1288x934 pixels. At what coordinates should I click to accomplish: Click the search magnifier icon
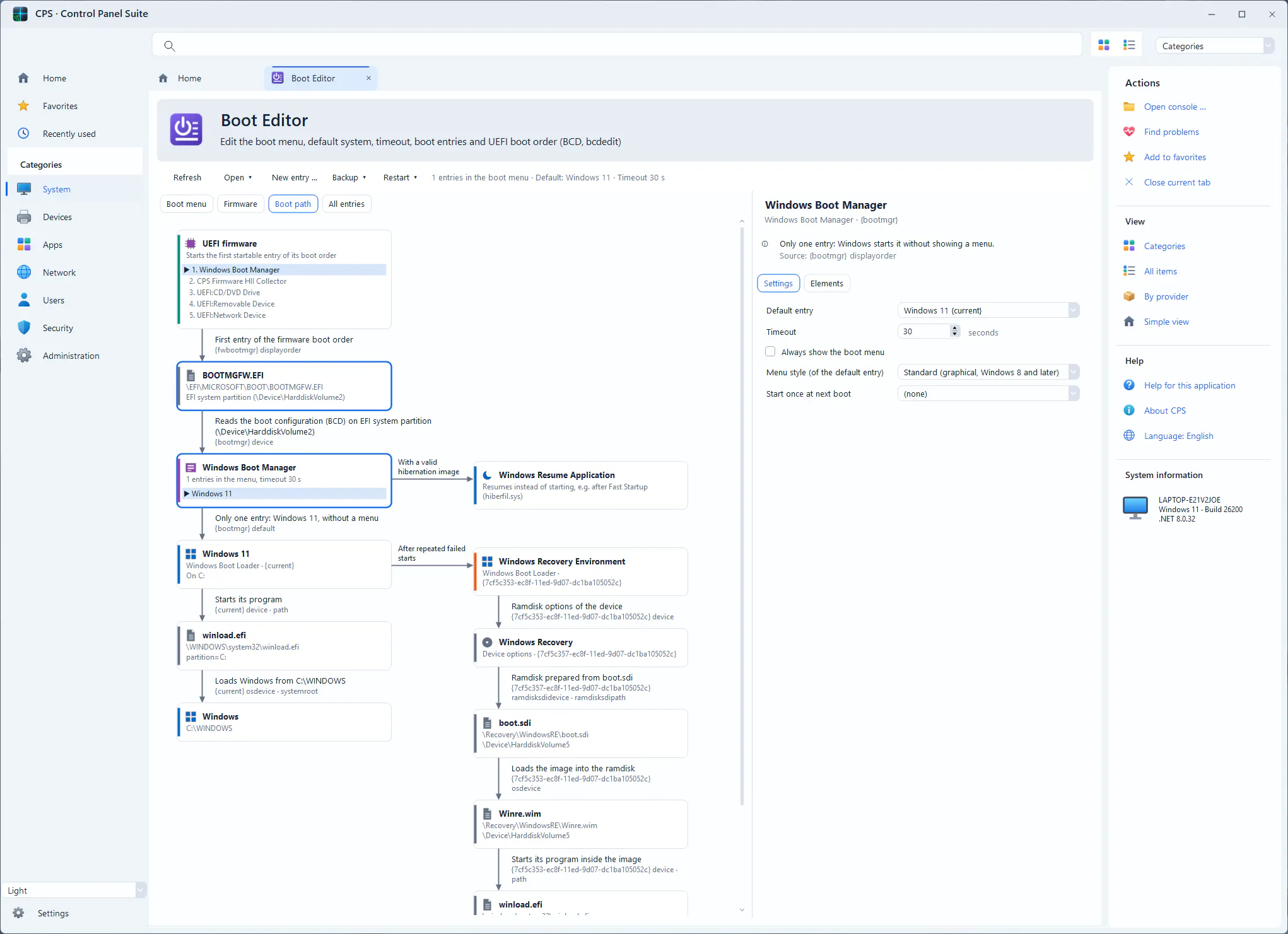[x=169, y=45]
